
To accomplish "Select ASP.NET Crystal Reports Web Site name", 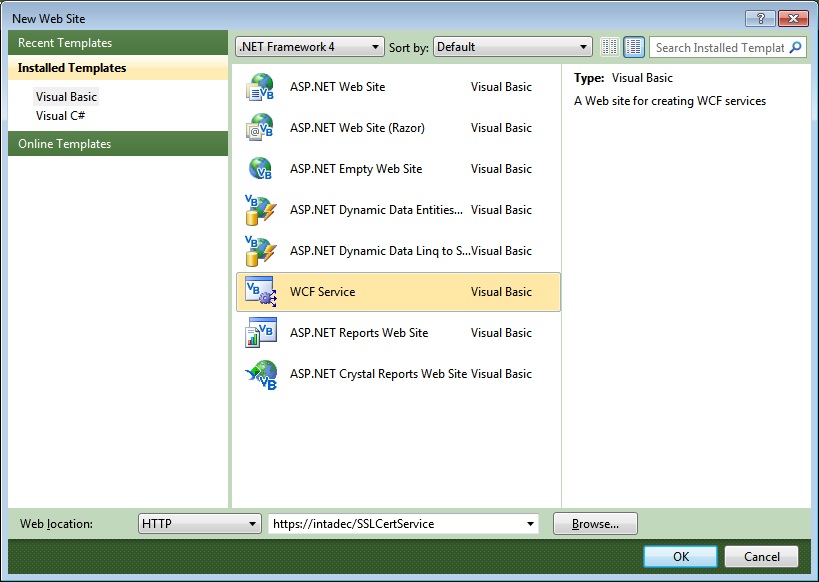I will point(378,374).
